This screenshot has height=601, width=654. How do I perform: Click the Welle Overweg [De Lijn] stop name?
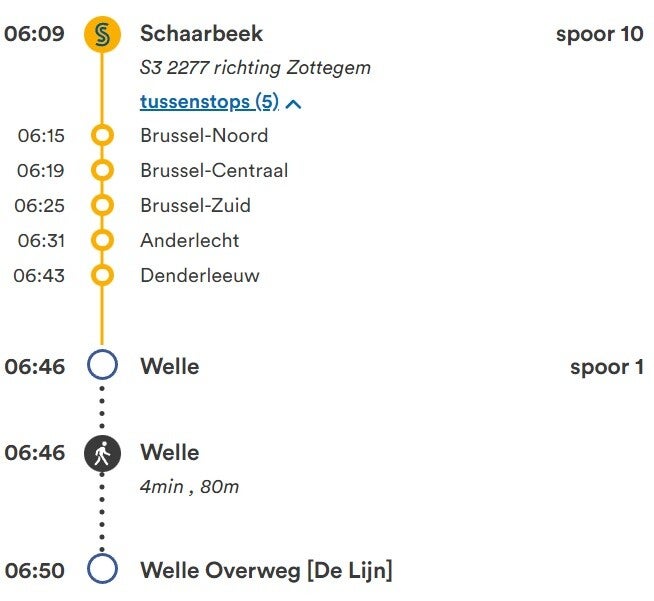tap(266, 571)
